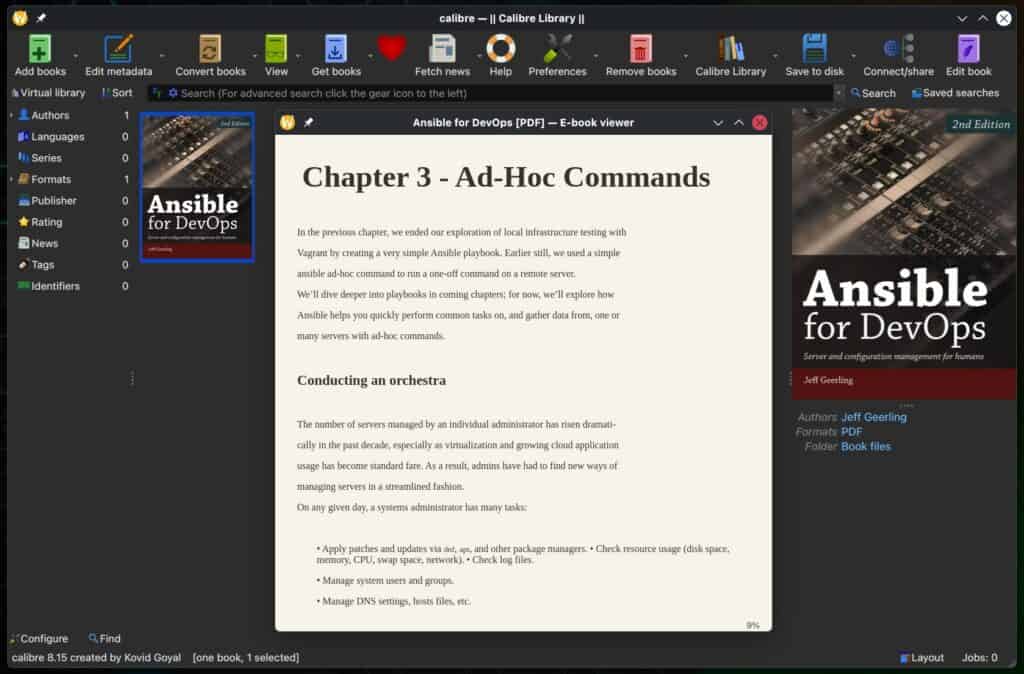Viewport: 1024px width, 674px height.
Task: Expand the Authors category in Tag browser
Action: pos(11,115)
